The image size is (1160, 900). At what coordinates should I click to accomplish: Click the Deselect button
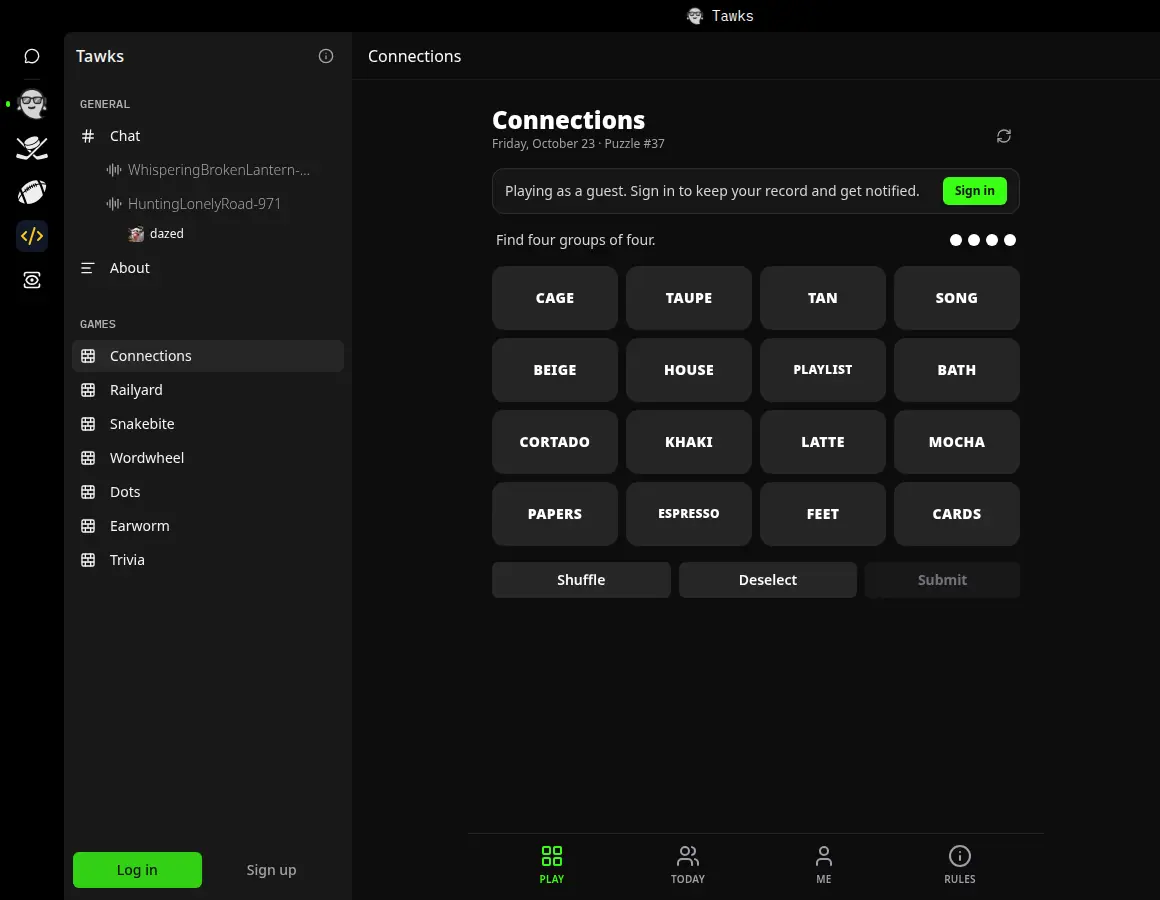click(768, 580)
